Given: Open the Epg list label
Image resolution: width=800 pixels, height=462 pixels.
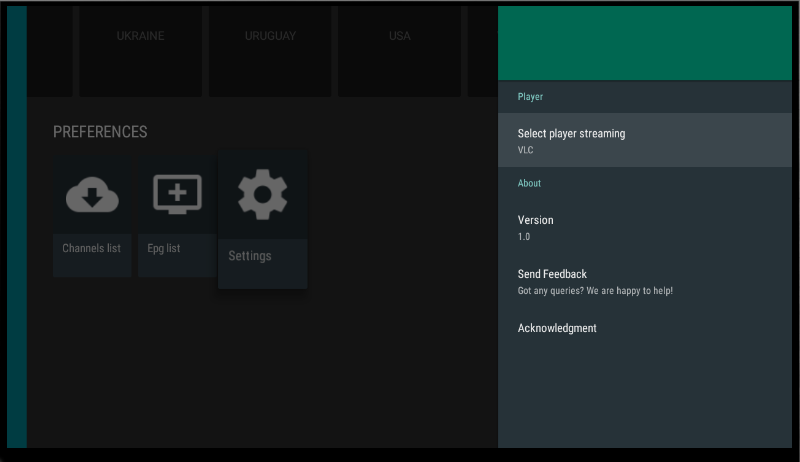Looking at the screenshot, I should tap(164, 248).
